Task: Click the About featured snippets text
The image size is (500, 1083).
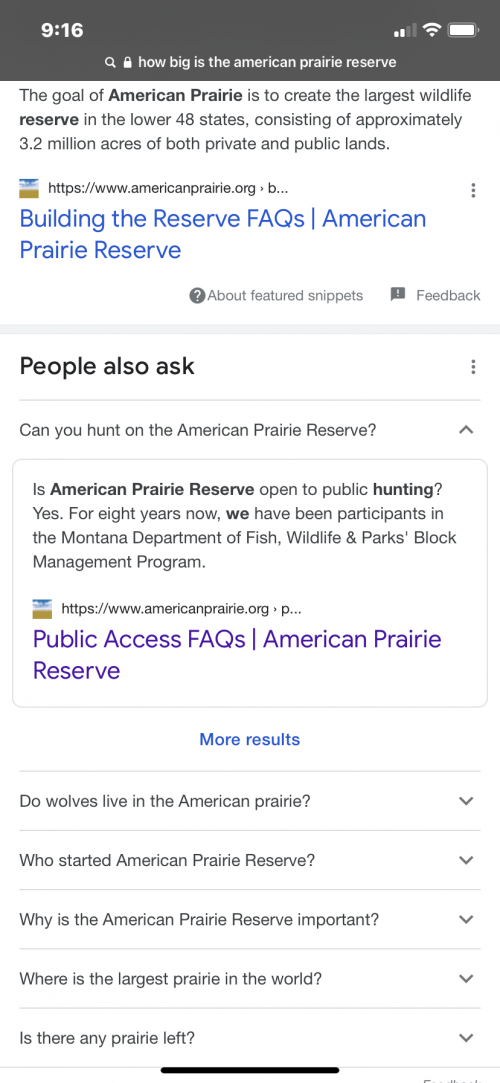Action: (x=285, y=296)
